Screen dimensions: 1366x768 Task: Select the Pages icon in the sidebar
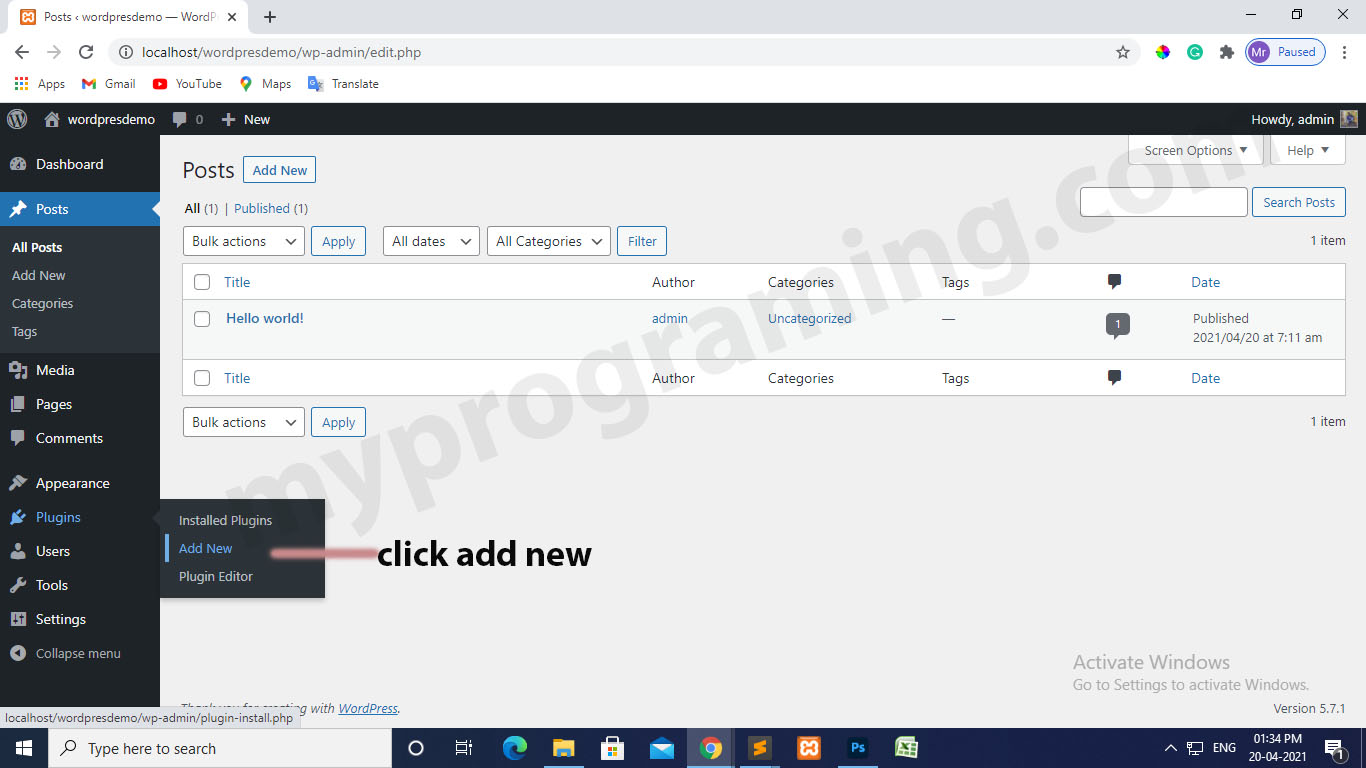(21, 404)
